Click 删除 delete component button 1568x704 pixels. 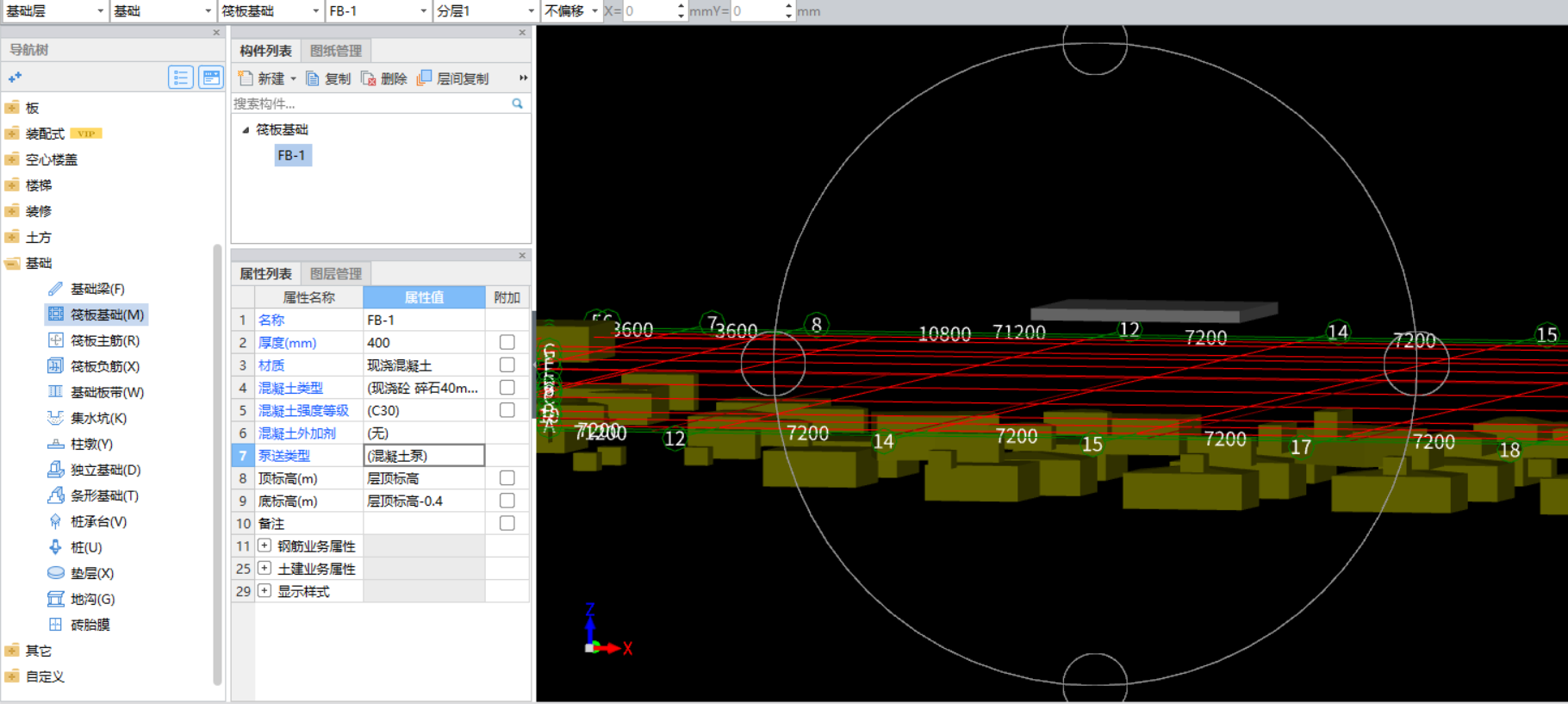[384, 78]
